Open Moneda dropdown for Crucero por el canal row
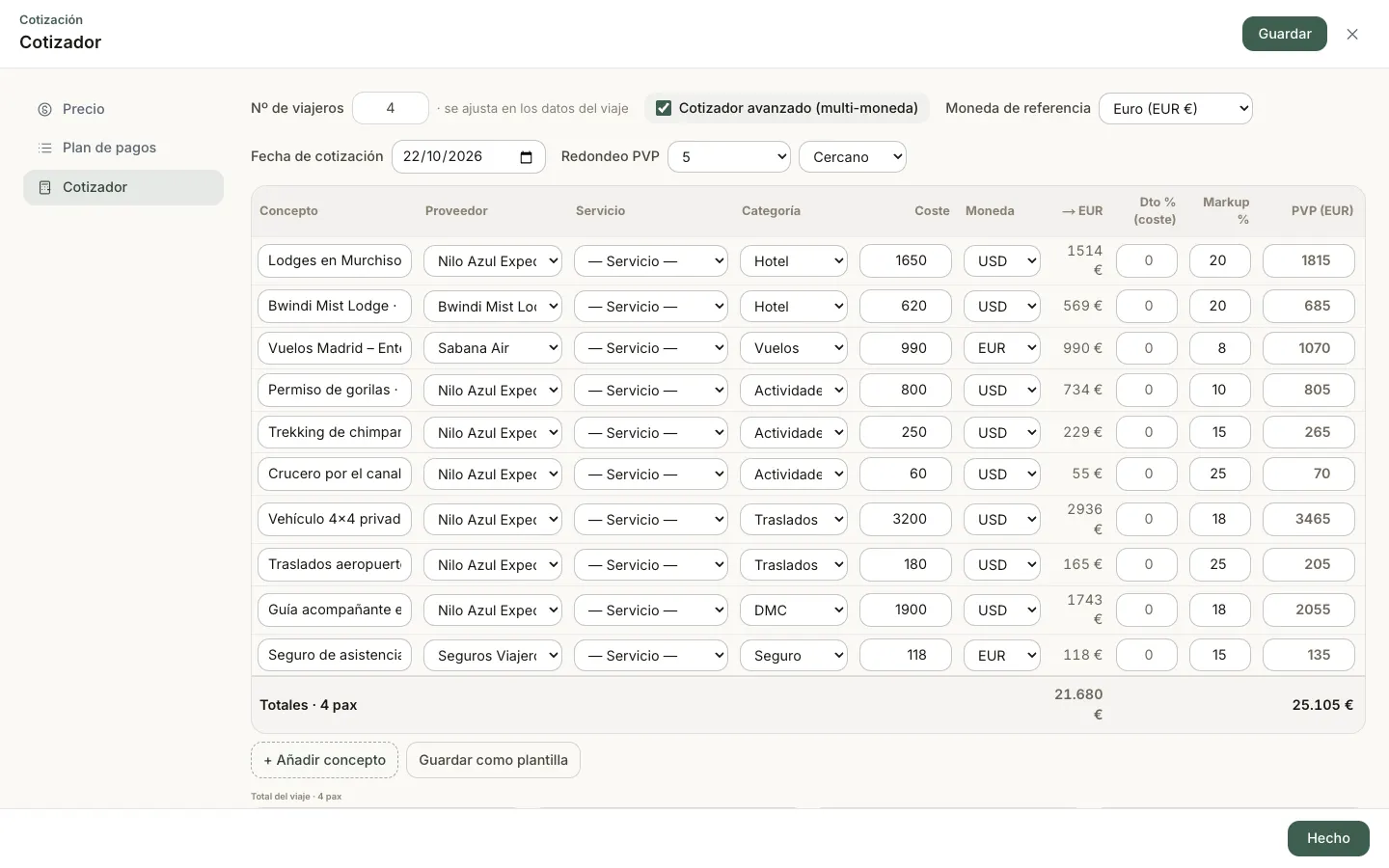The height and width of the screenshot is (868, 1389). [x=1002, y=475]
